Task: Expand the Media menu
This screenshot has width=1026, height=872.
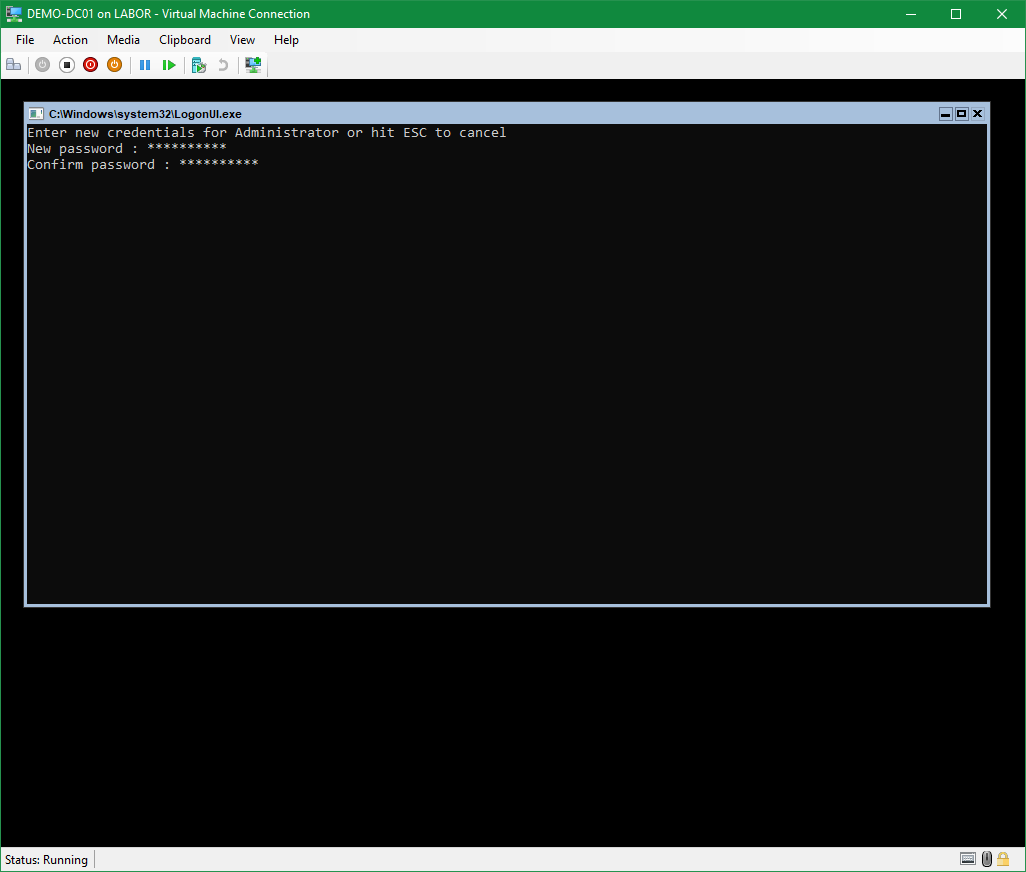Action: (123, 40)
